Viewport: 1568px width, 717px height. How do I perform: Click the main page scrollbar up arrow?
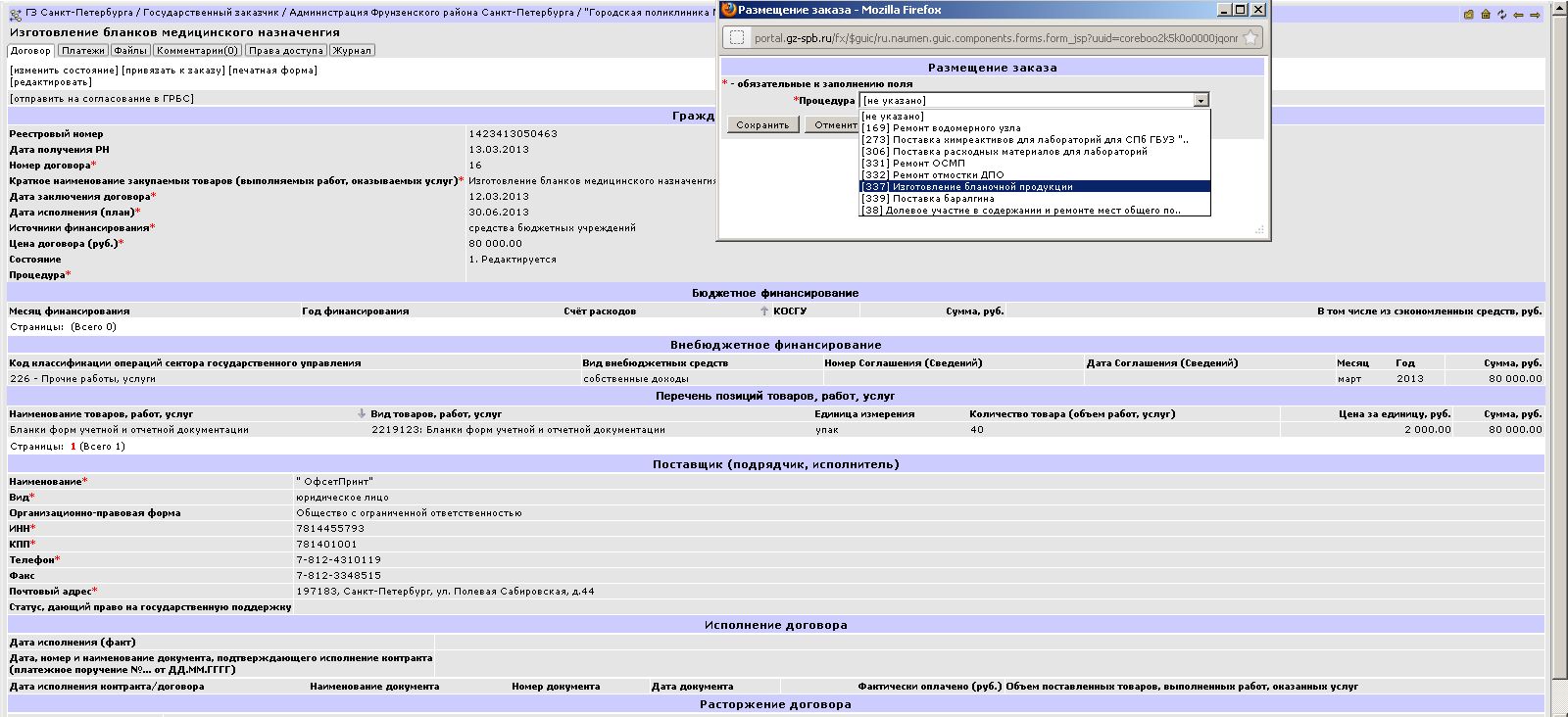1558,10
